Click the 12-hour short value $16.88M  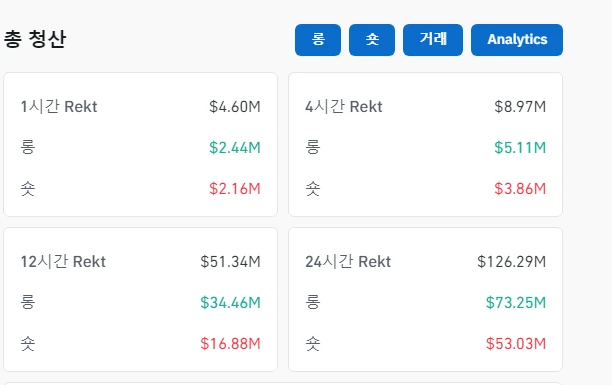[x=230, y=344]
